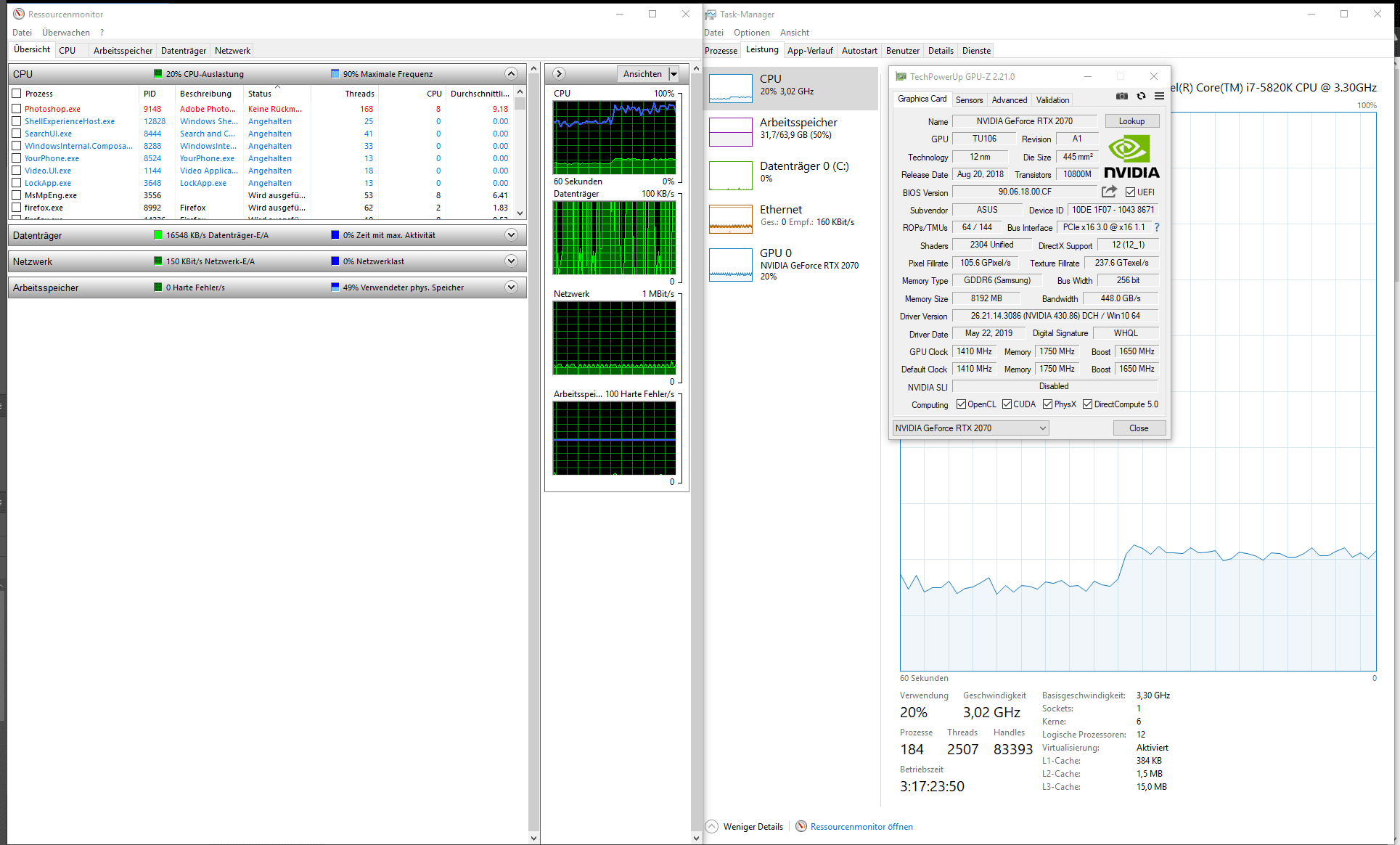Viewport: 1400px width, 845px height.
Task: Open the NVIDIA GeForce RTX 2070 GPU selector
Action: tap(970, 428)
